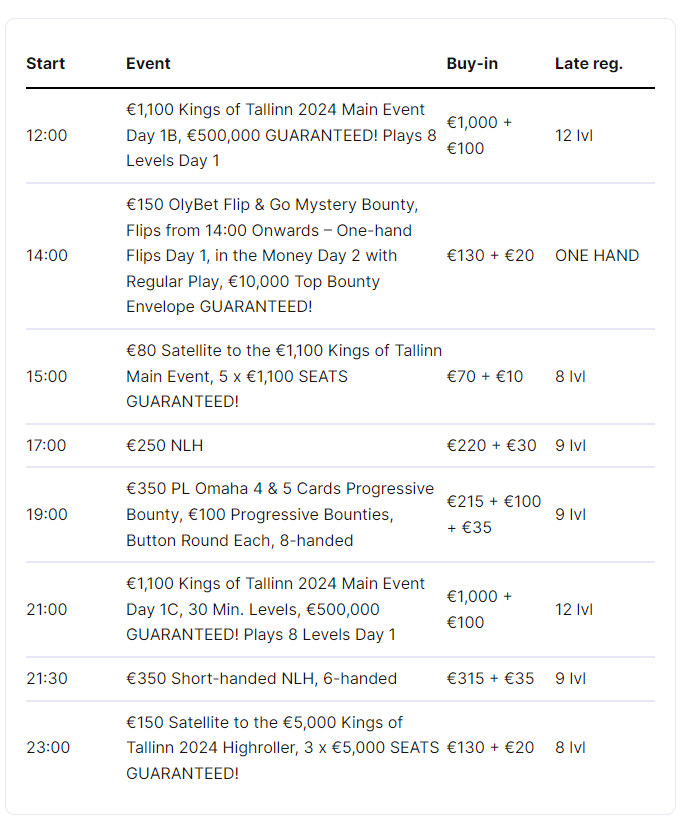The height and width of the screenshot is (819, 687).
Task: Click the €315 + €35 buy-in cell
Action: (490, 678)
